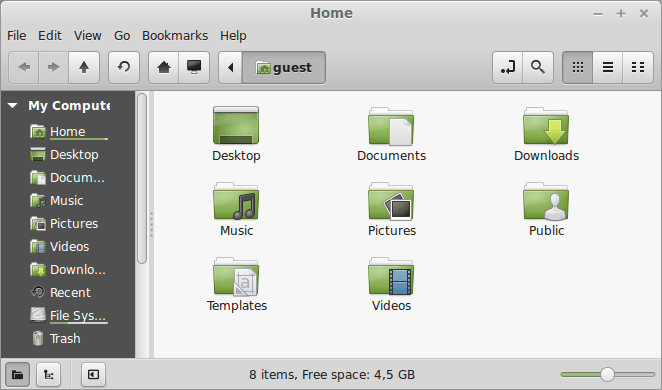Select the Templates folder icon

236,276
